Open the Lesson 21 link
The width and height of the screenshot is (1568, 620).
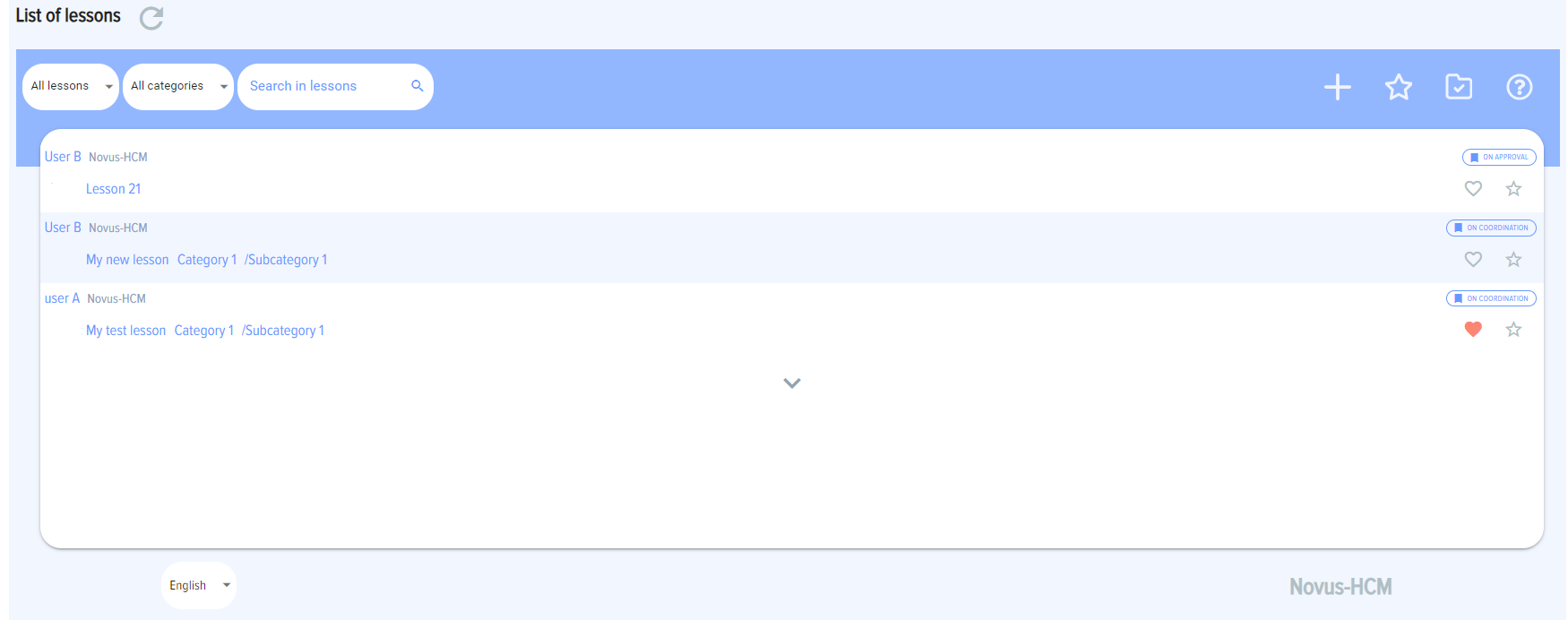pos(113,189)
